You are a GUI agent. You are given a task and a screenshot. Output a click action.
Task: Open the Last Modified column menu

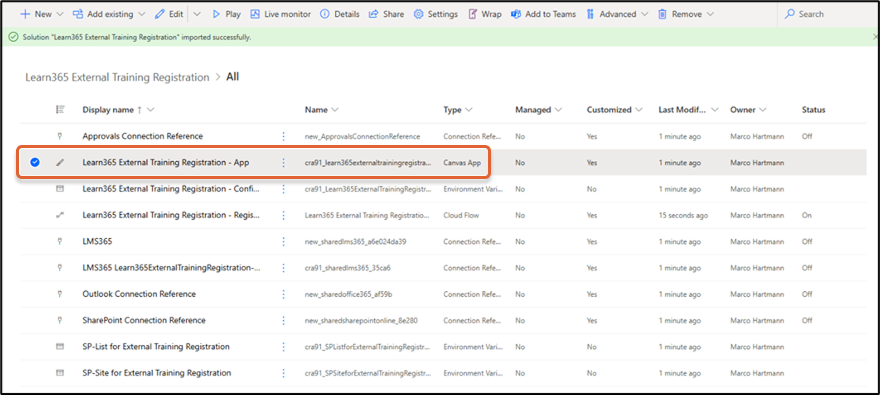(688, 110)
